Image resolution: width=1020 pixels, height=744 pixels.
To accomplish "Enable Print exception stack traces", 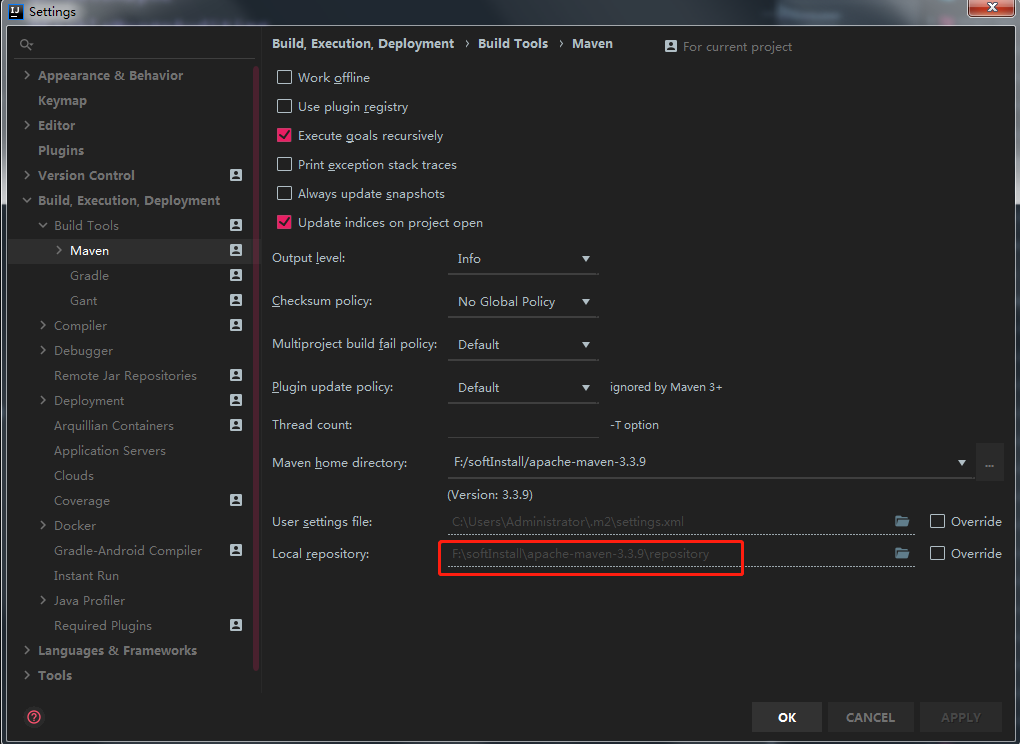I will click(x=284, y=164).
